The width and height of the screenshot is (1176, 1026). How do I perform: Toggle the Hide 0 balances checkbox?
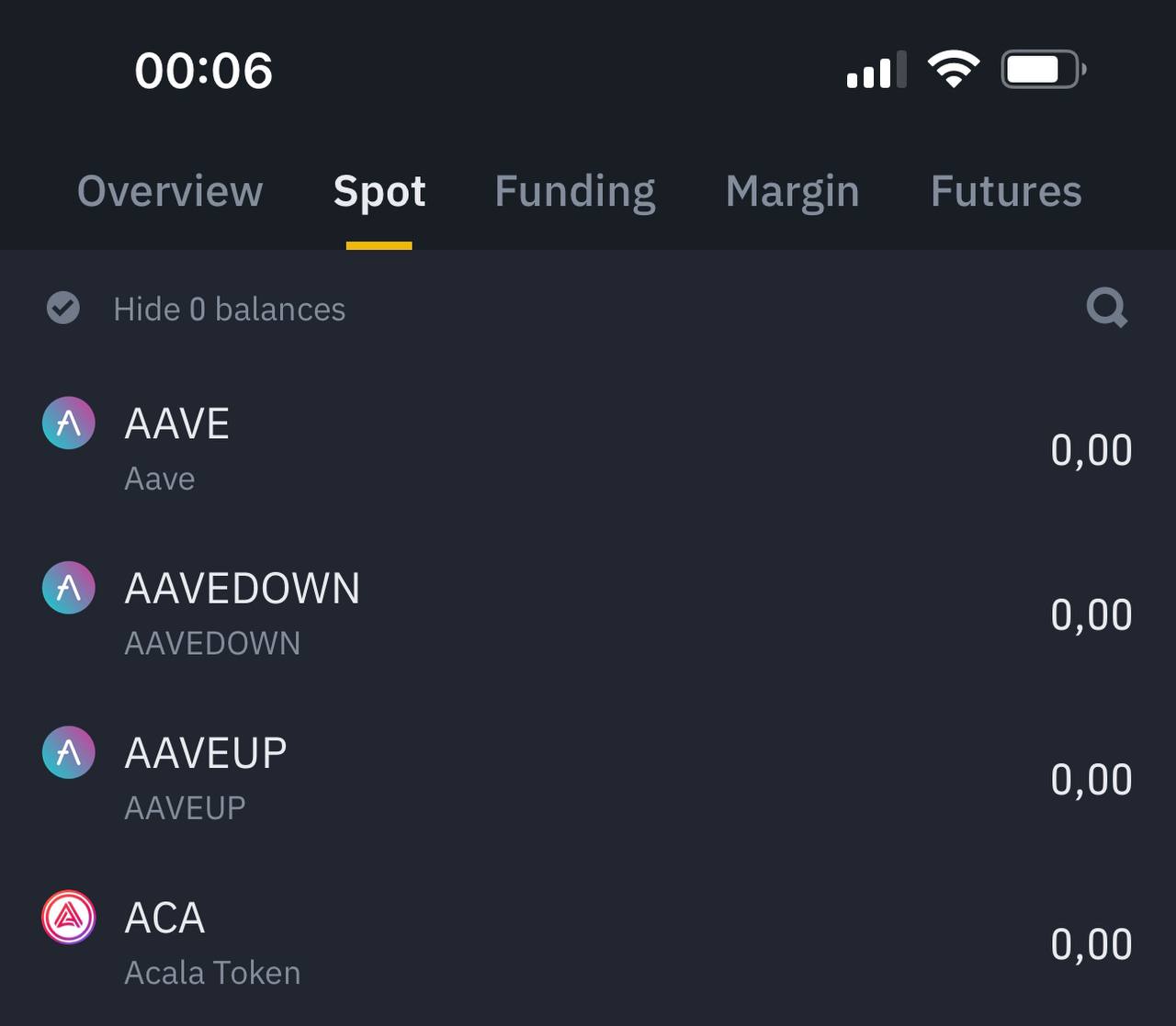click(63, 308)
